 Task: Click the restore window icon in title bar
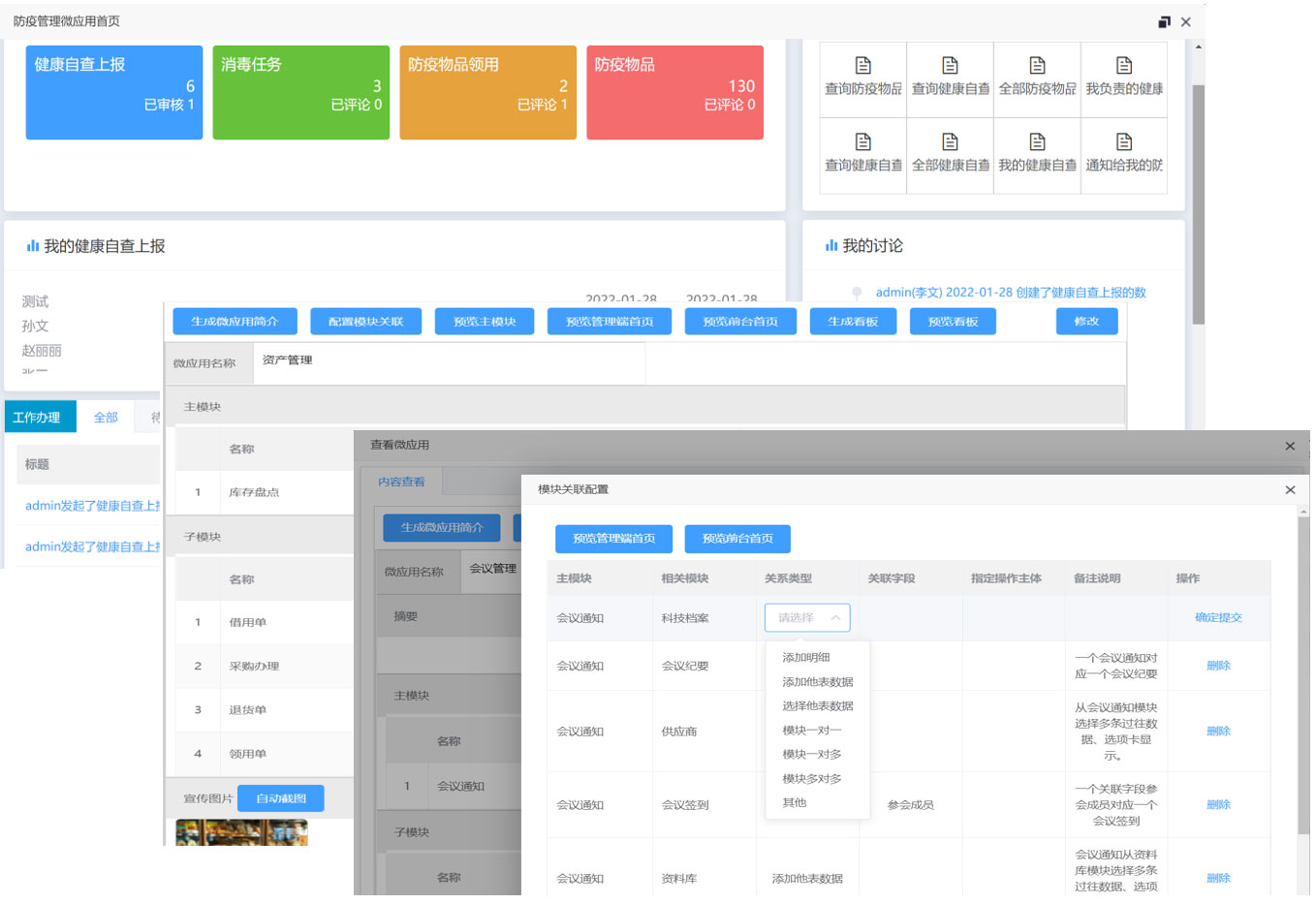(1164, 22)
